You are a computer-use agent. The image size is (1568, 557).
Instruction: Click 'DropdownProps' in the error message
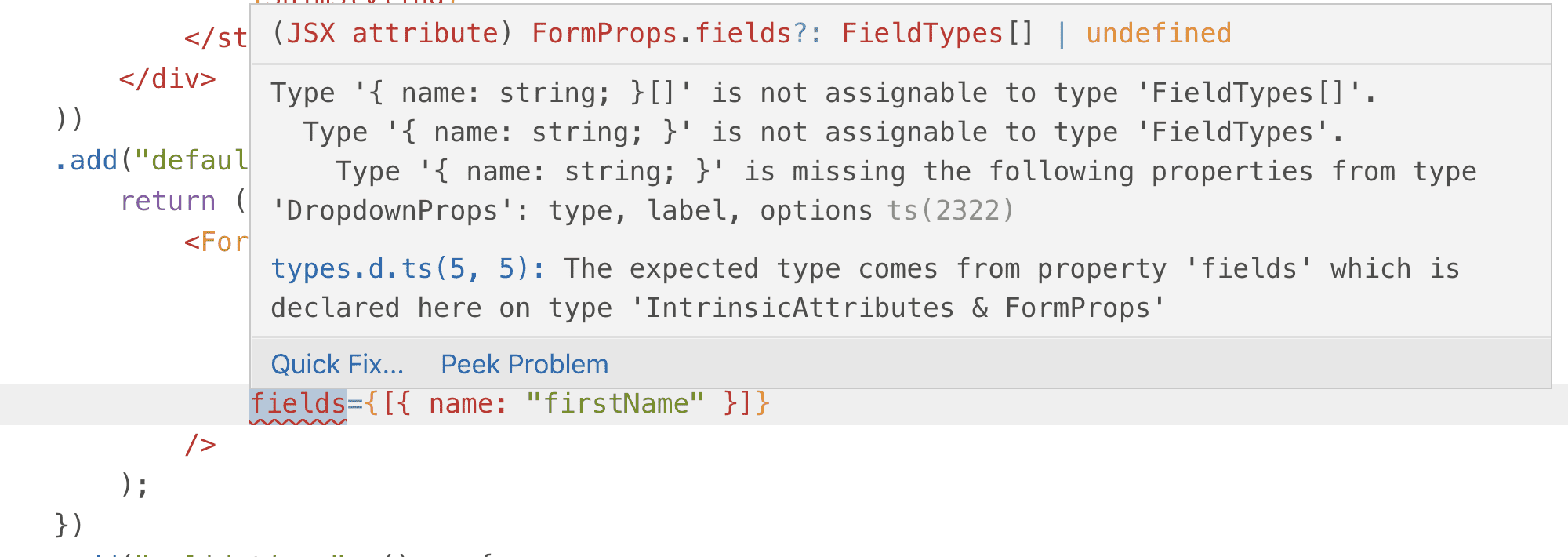point(392,211)
